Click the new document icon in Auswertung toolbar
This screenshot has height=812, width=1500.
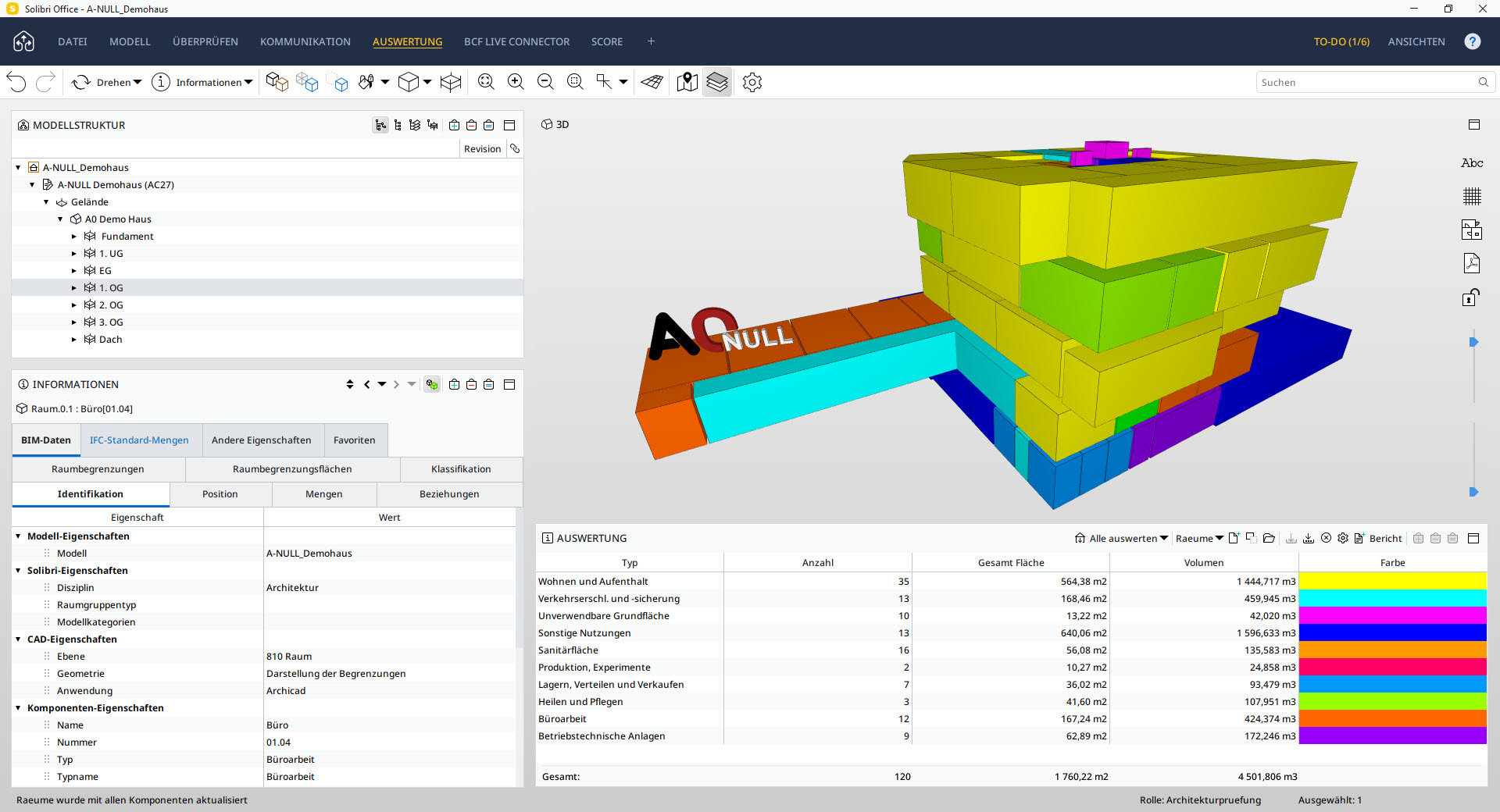1234,538
